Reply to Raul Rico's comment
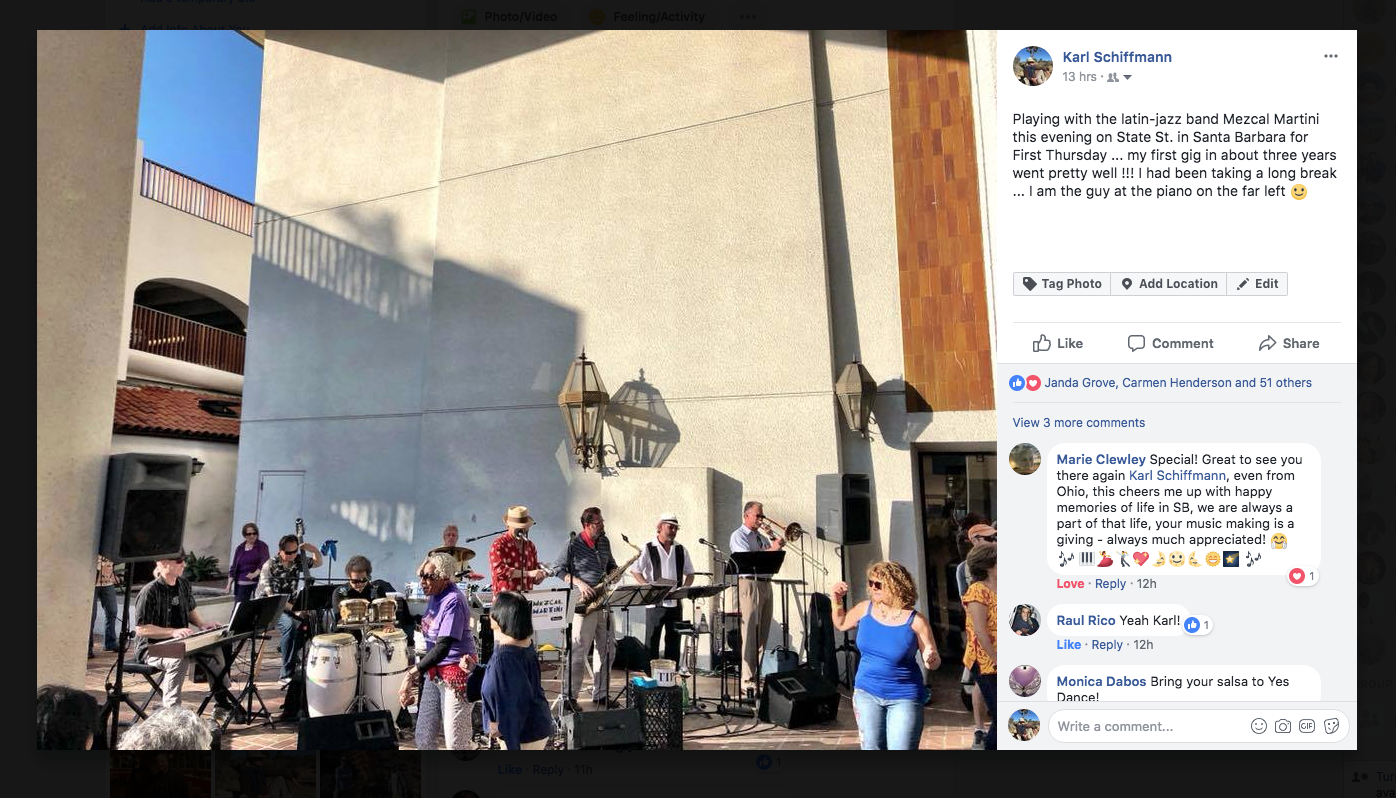This screenshot has height=798, width=1396. click(x=1107, y=645)
